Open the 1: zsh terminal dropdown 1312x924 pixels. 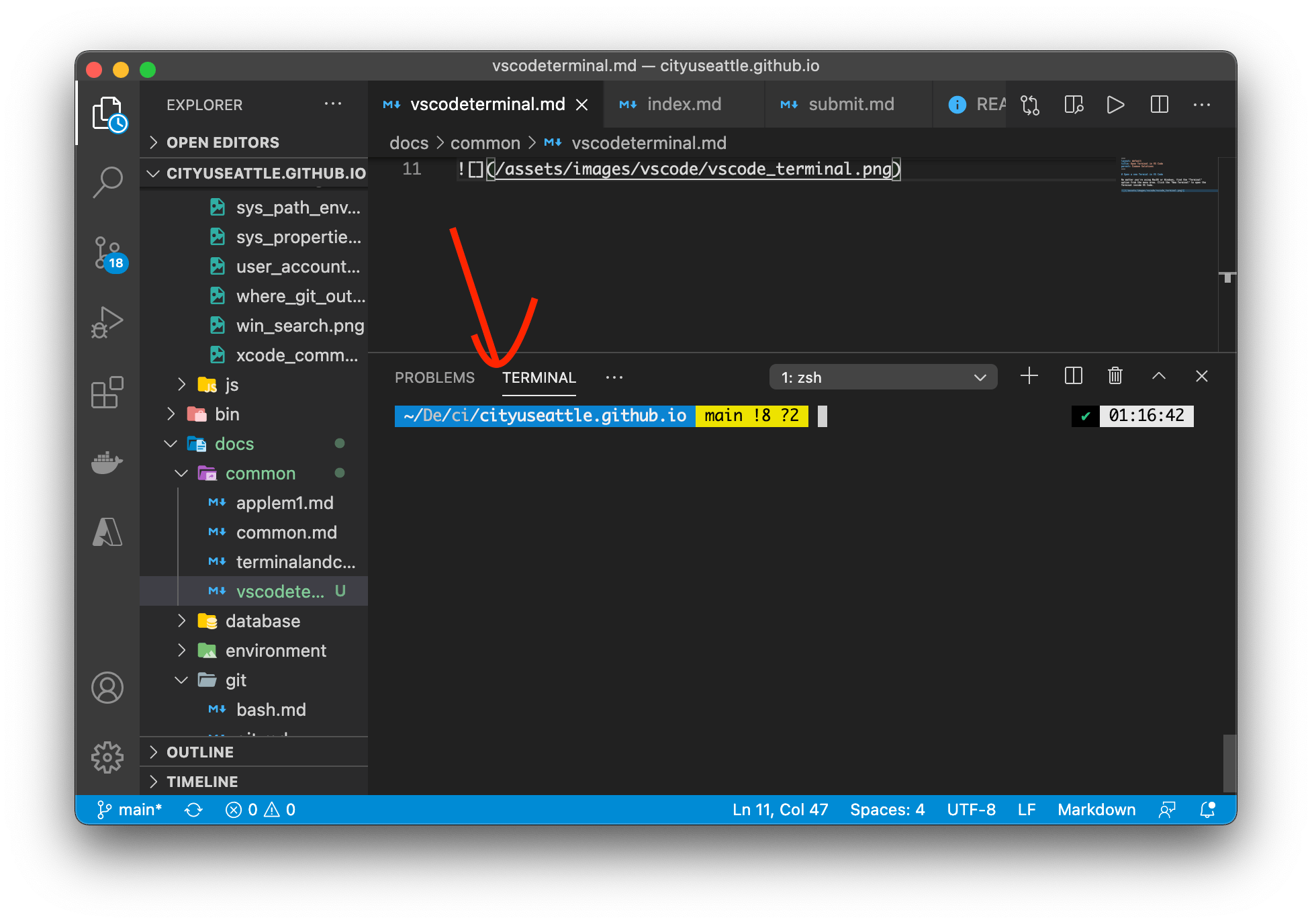click(x=883, y=377)
